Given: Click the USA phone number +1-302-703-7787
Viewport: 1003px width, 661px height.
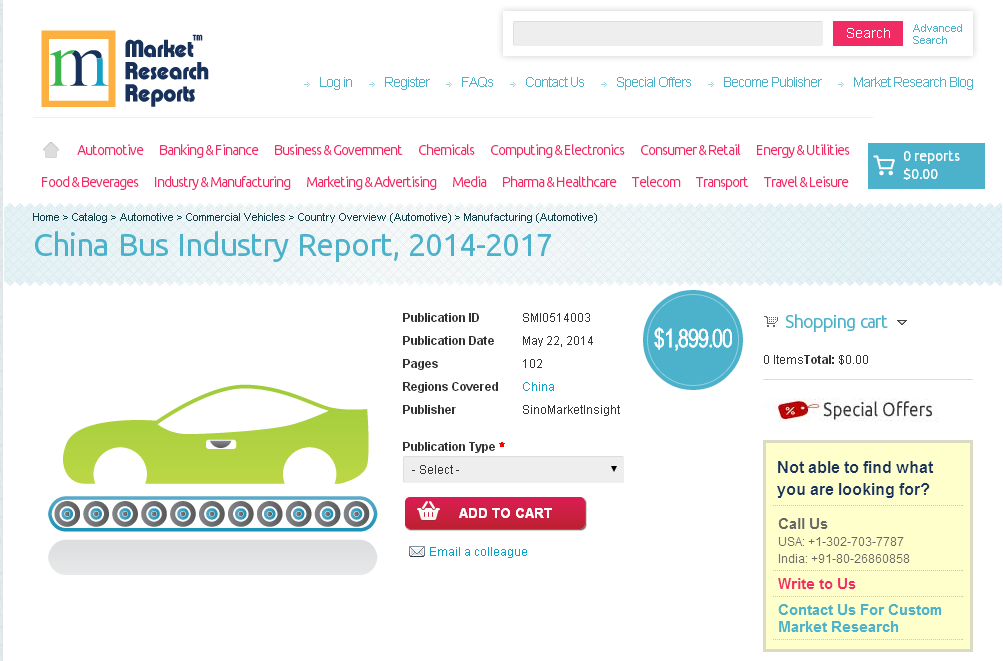Looking at the screenshot, I should pyautogui.click(x=856, y=541).
